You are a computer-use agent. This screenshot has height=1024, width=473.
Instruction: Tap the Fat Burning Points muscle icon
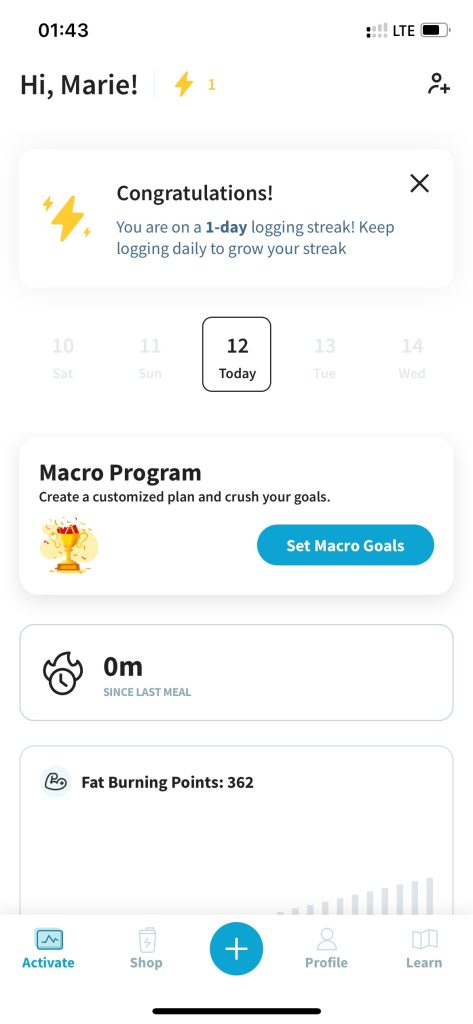tap(56, 782)
